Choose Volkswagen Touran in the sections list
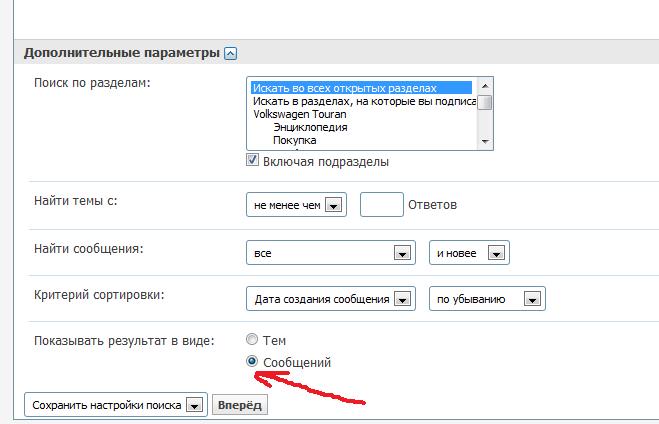 [300, 114]
